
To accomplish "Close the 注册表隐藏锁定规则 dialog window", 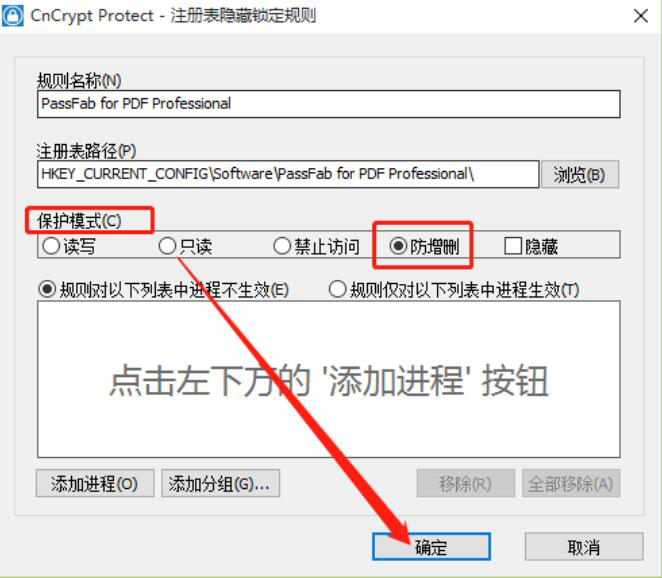I will pyautogui.click(x=640, y=16).
